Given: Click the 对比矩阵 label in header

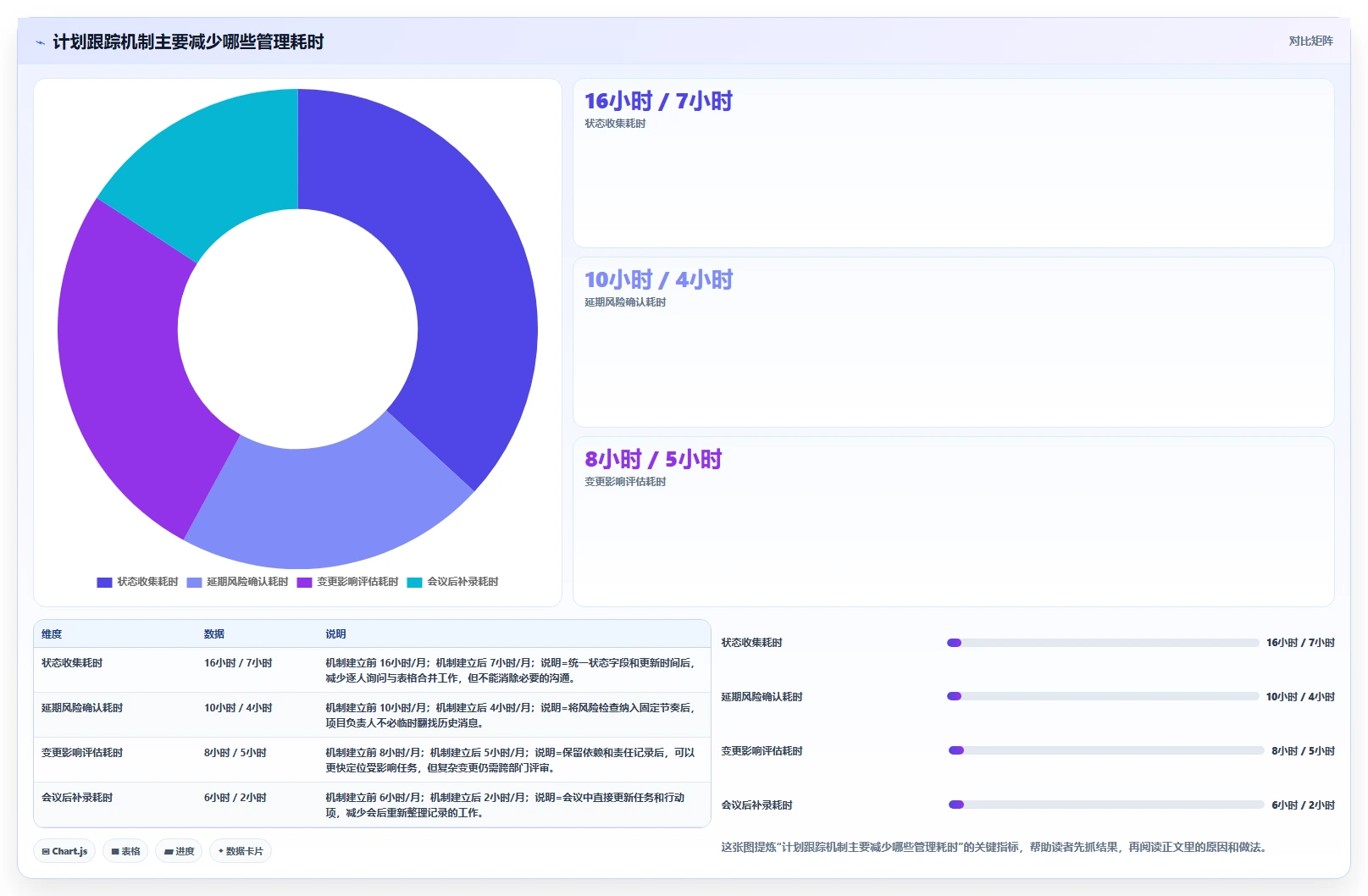Looking at the screenshot, I should pyautogui.click(x=1310, y=41).
